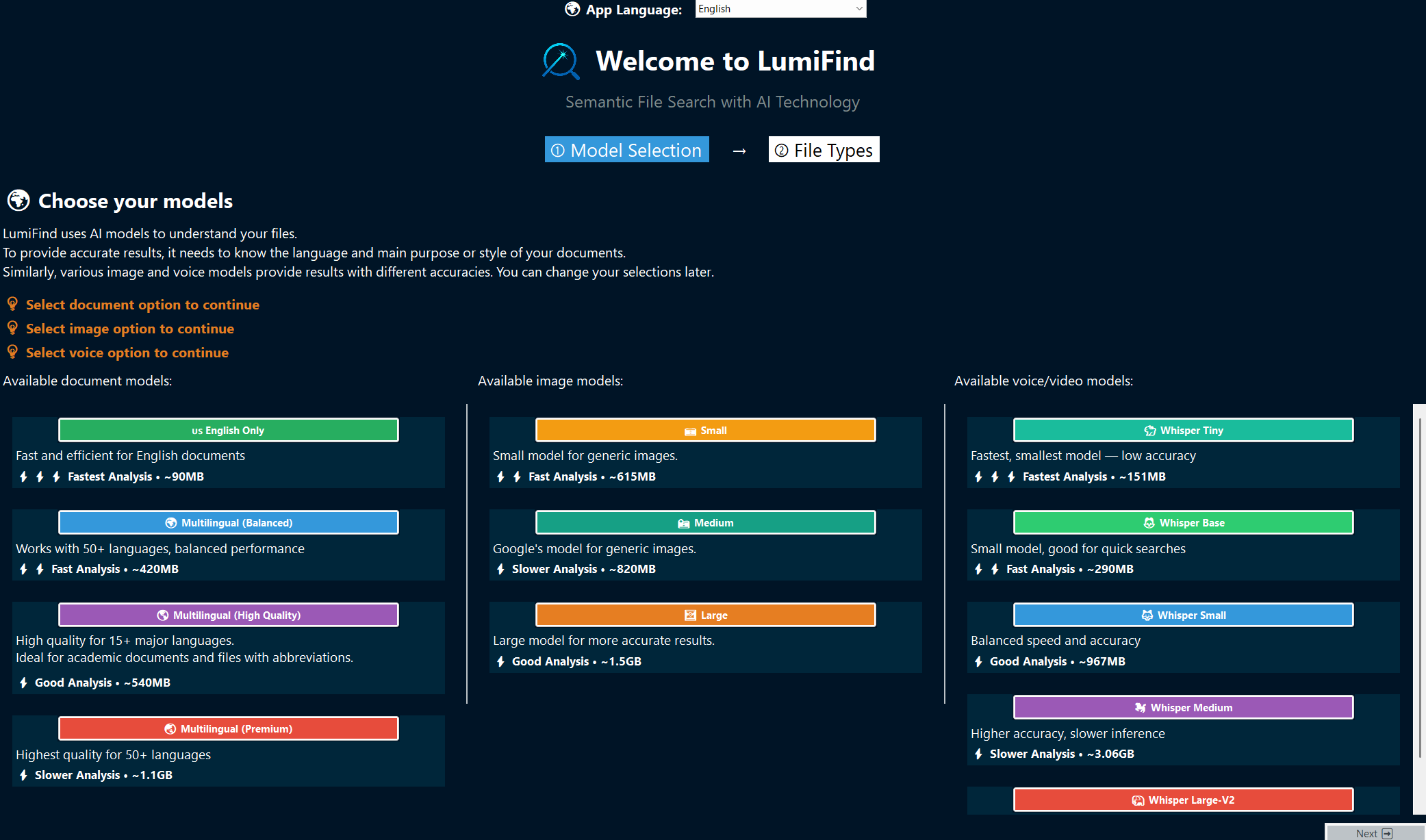Image resolution: width=1426 pixels, height=840 pixels.
Task: Click 'Select voice option to continue' text
Action: coord(127,353)
